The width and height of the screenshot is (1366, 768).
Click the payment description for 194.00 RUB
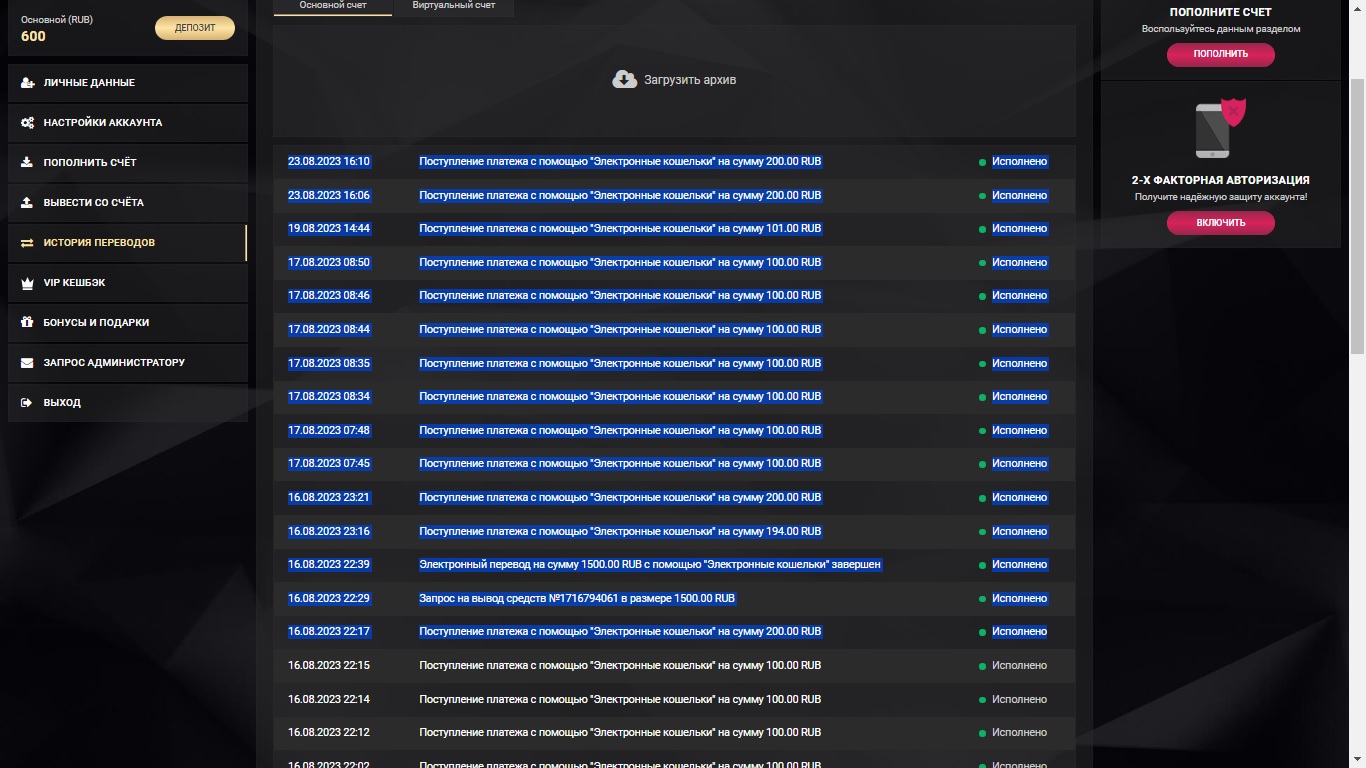tap(620, 532)
